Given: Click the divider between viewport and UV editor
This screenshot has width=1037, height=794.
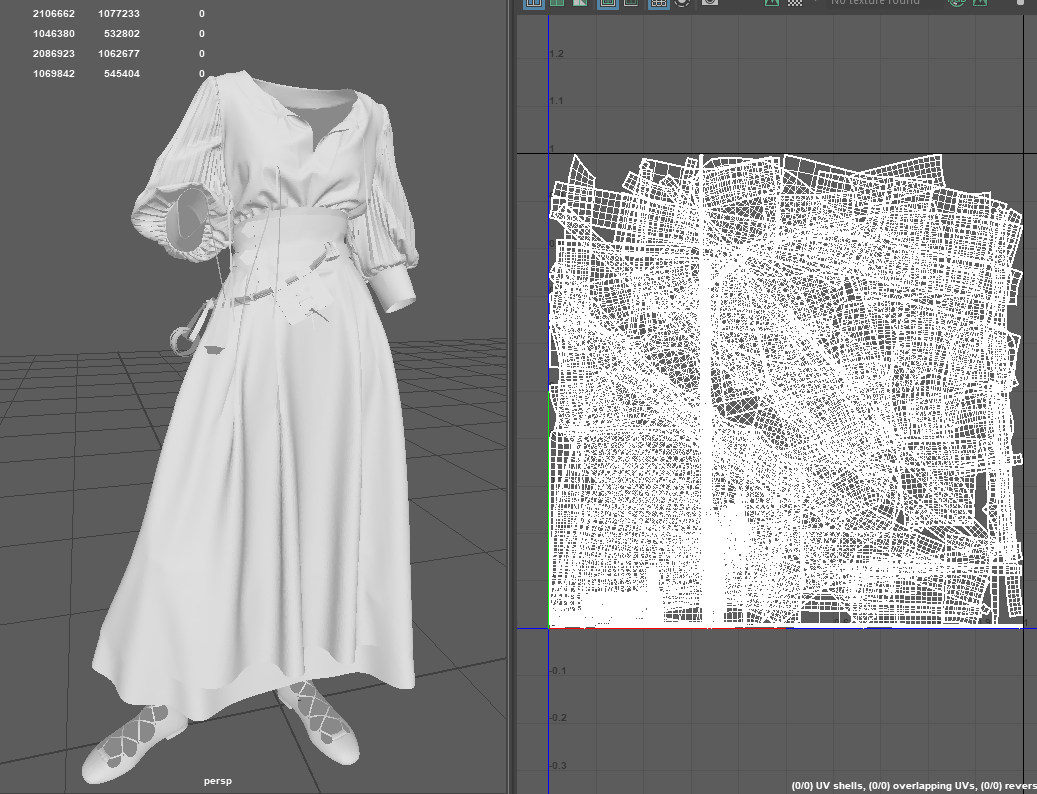Looking at the screenshot, I should coord(510,400).
